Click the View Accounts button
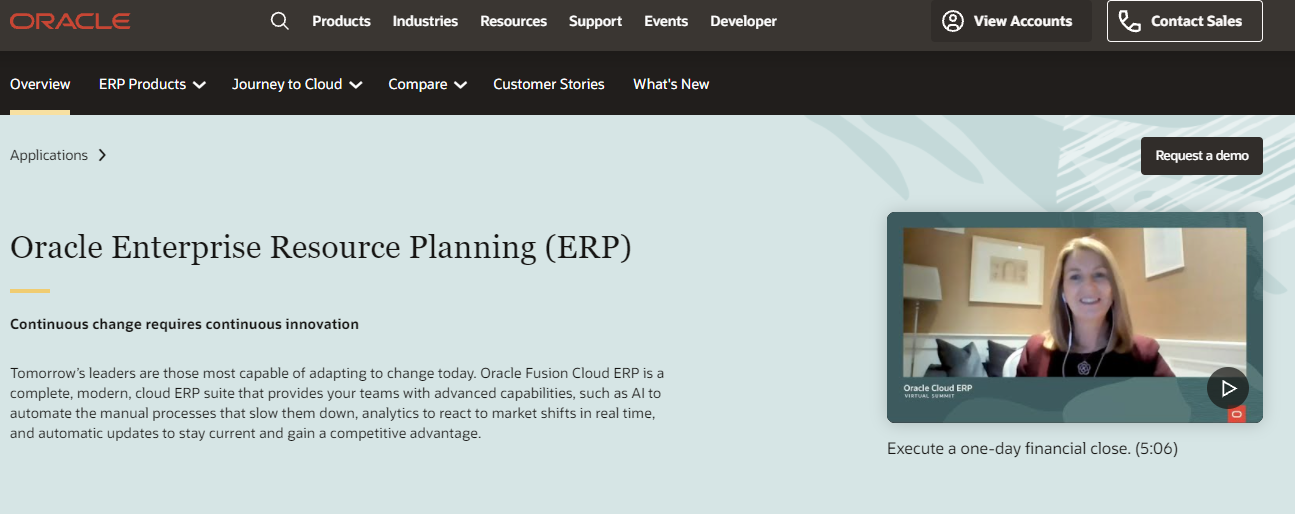This screenshot has height=514, width=1295. [x=1011, y=21]
